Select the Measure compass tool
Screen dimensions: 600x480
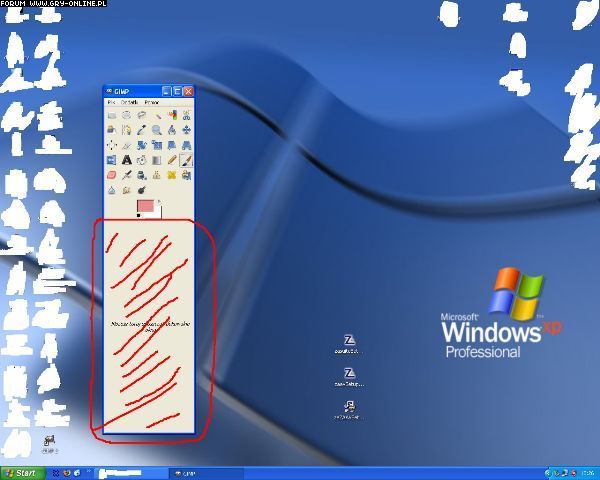tap(172, 130)
